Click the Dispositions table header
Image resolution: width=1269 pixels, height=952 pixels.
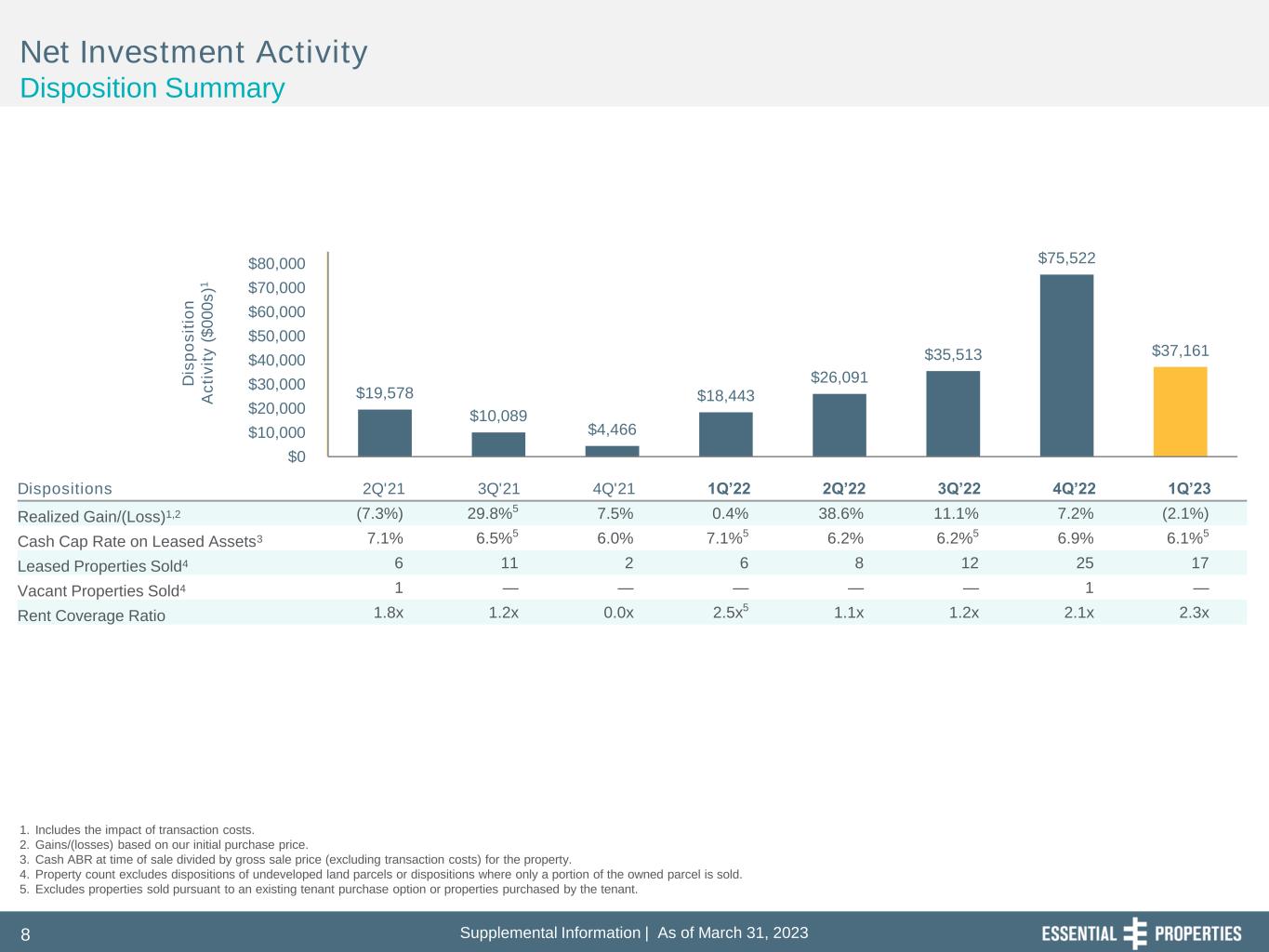coord(65,488)
